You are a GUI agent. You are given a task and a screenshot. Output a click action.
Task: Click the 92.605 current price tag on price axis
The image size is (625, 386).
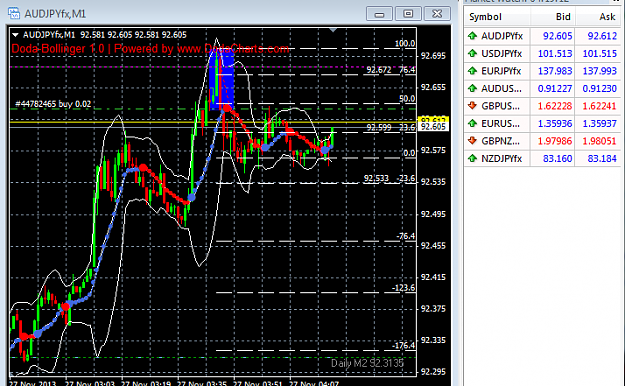[433, 127]
